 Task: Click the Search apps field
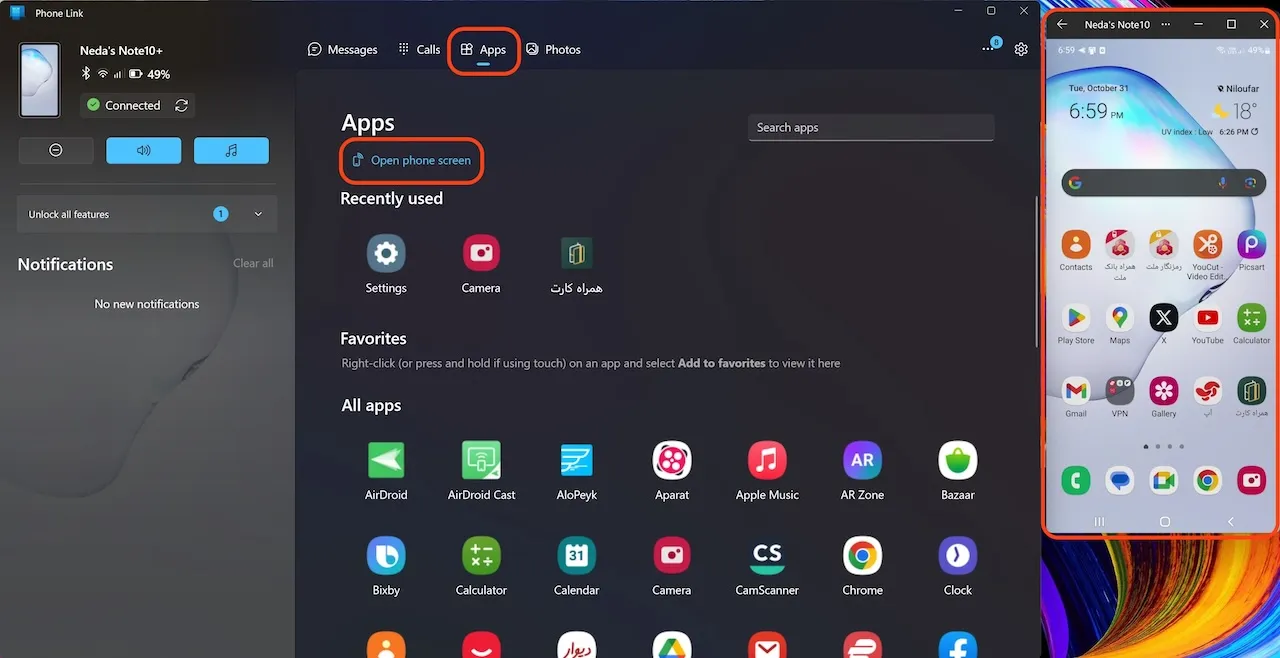(871, 128)
